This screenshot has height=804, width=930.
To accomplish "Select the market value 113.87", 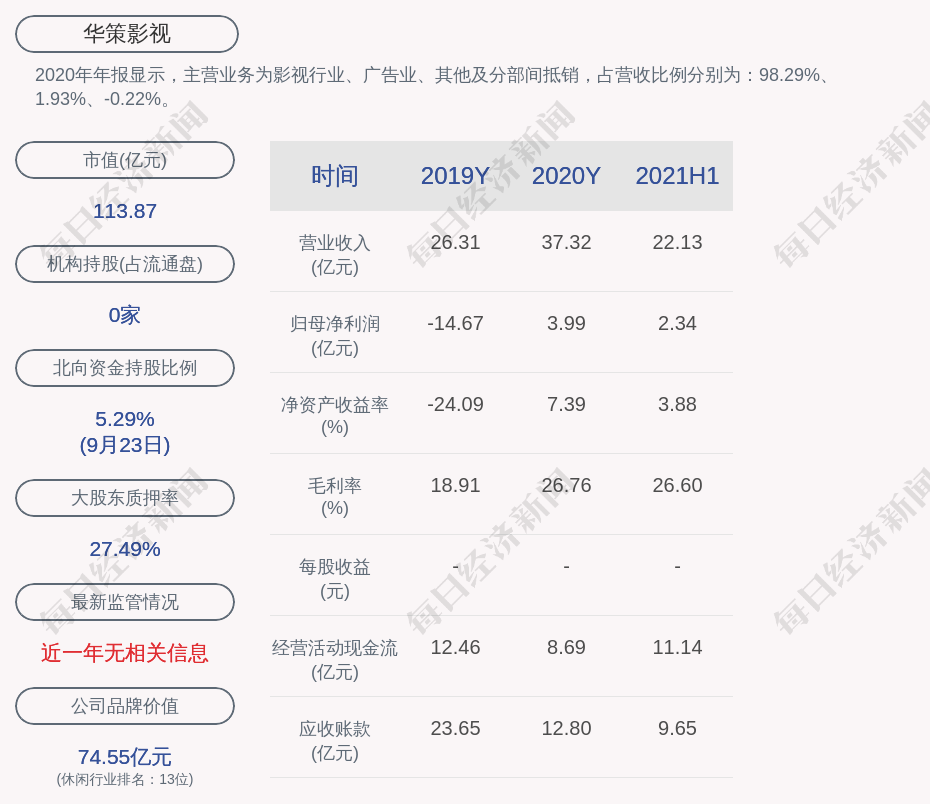I will pyautogui.click(x=125, y=211).
